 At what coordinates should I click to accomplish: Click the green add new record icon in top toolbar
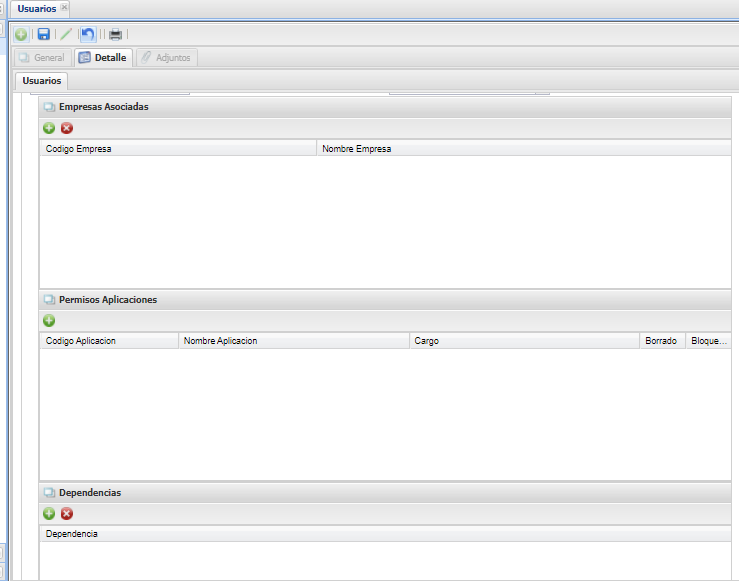point(21,34)
